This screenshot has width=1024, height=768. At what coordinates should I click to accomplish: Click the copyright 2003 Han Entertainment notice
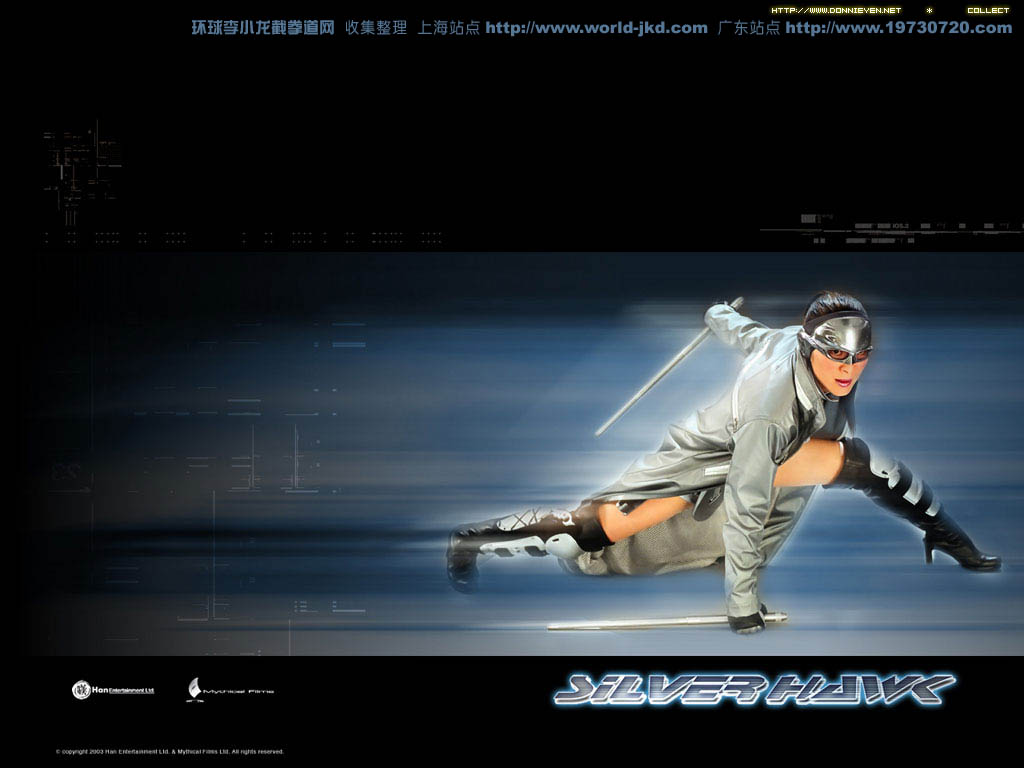(x=170, y=752)
